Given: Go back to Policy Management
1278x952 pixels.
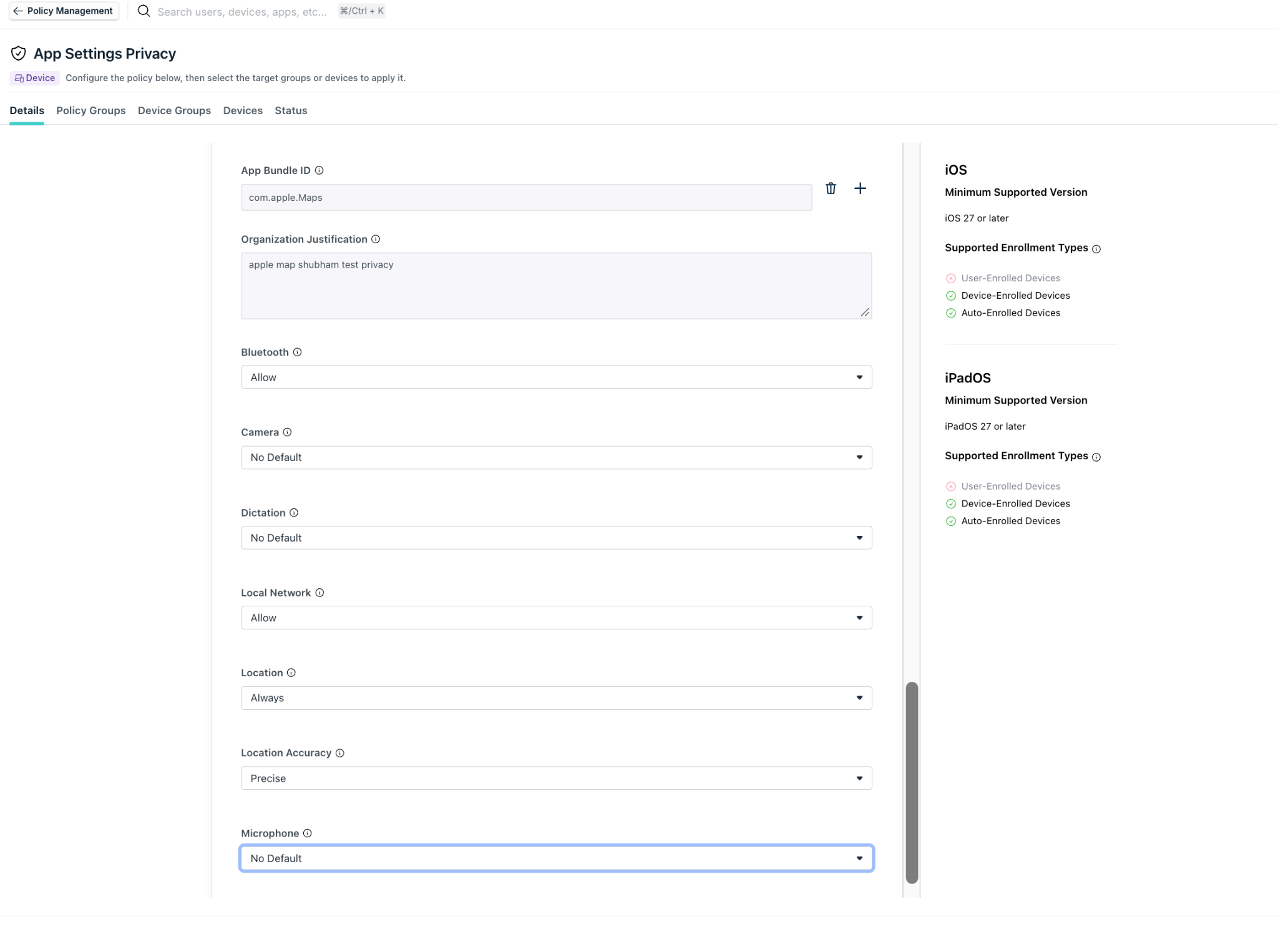Looking at the screenshot, I should 64,11.
